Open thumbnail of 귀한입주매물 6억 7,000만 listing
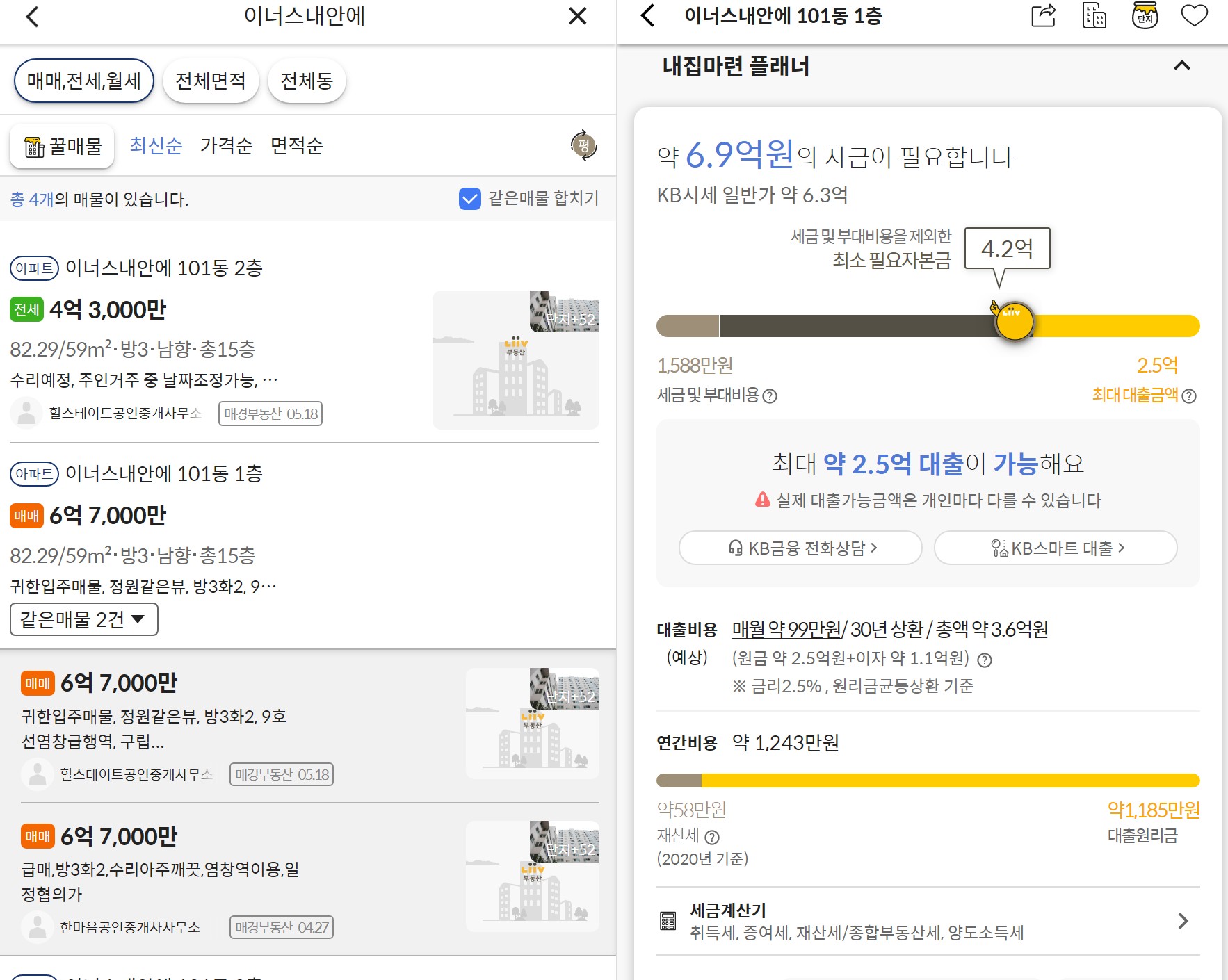This screenshot has height=980, width=1228. click(533, 724)
